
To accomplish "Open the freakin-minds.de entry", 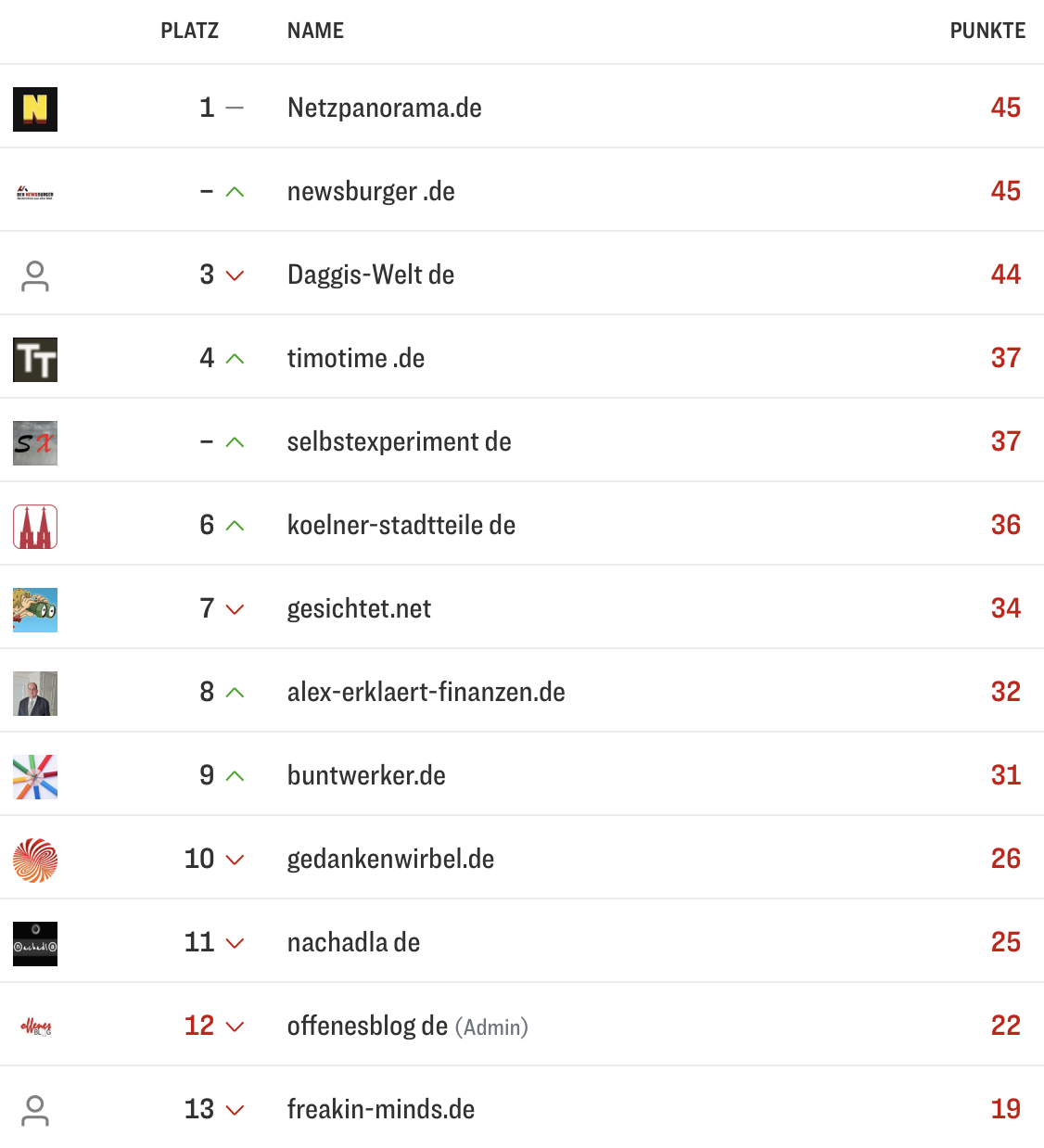I will [380, 1109].
